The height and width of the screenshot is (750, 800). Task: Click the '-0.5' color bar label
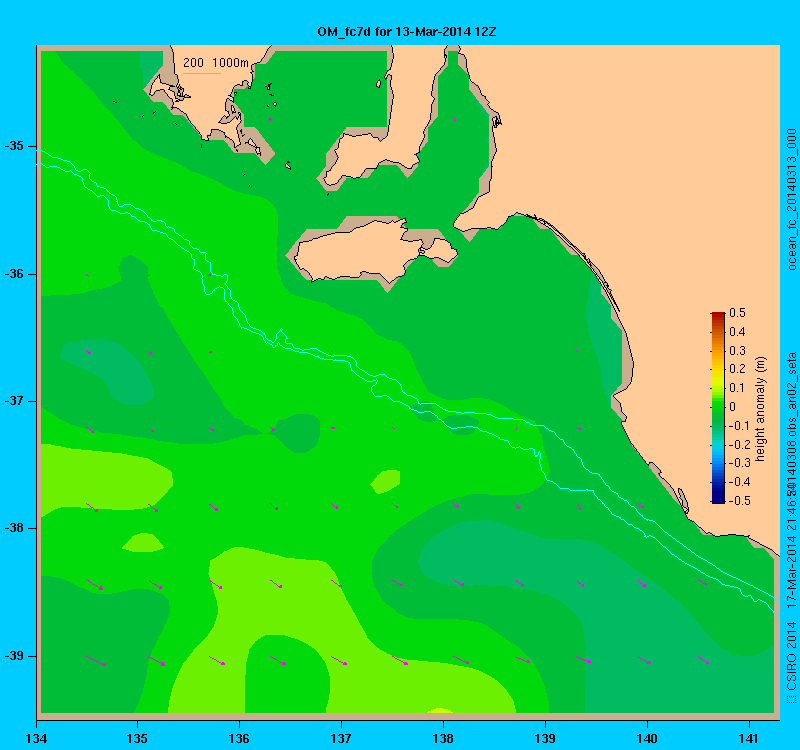pyautogui.click(x=738, y=501)
